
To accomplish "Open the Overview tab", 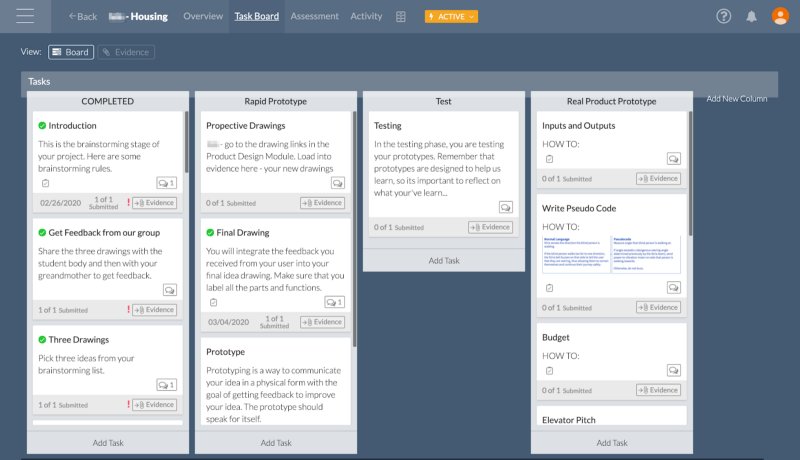I will pos(203,17).
